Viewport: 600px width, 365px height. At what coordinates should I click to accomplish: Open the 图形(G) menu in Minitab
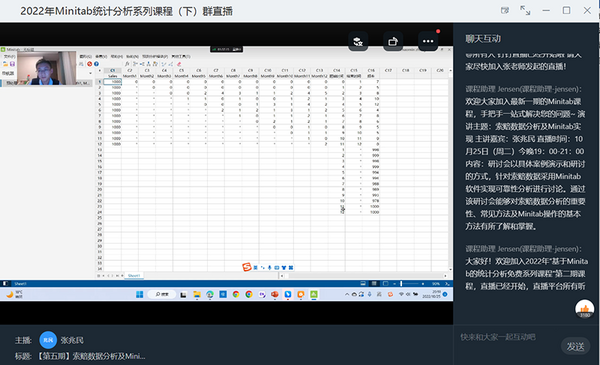[x=86, y=56]
